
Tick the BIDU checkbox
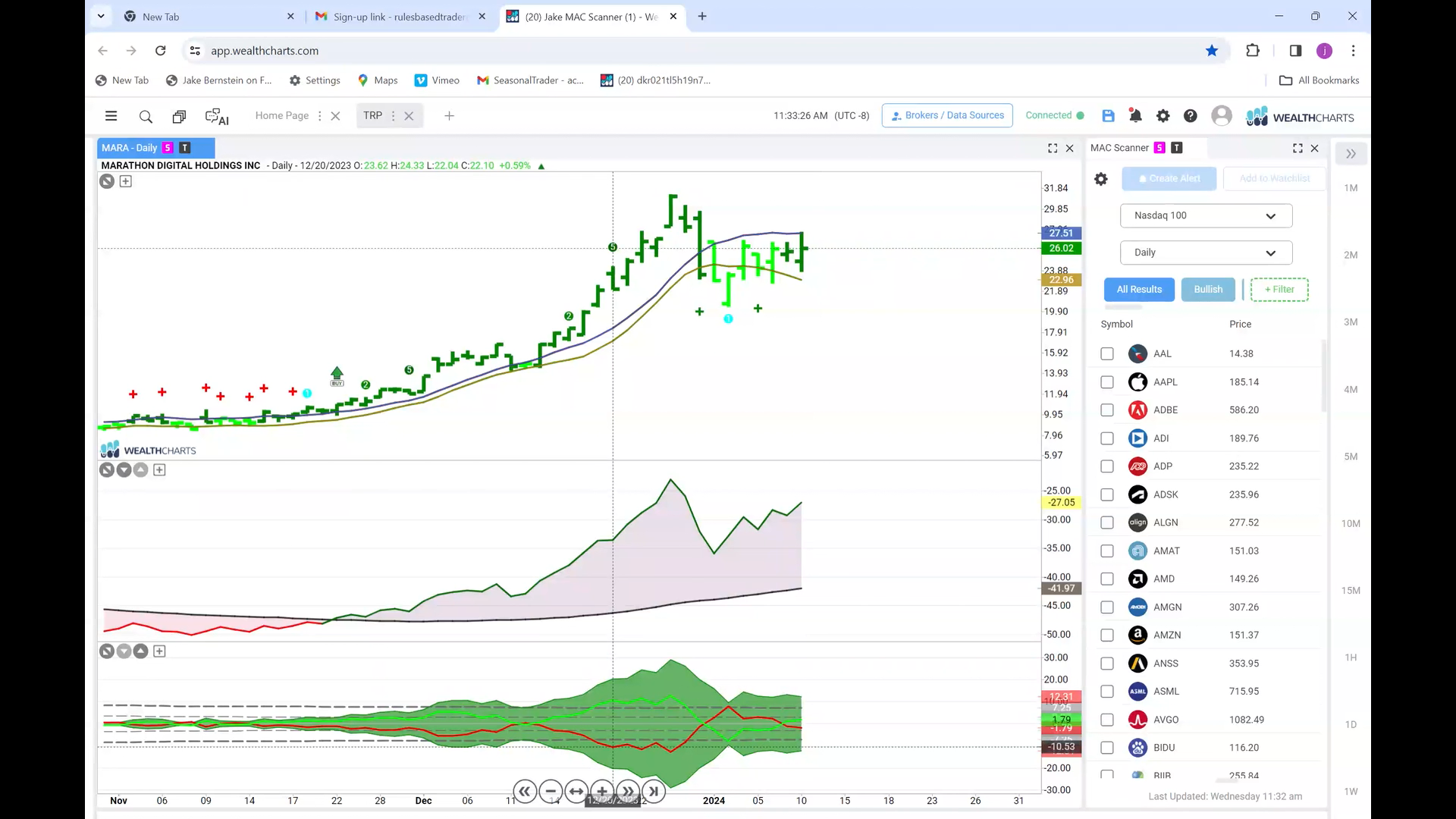tap(1107, 748)
